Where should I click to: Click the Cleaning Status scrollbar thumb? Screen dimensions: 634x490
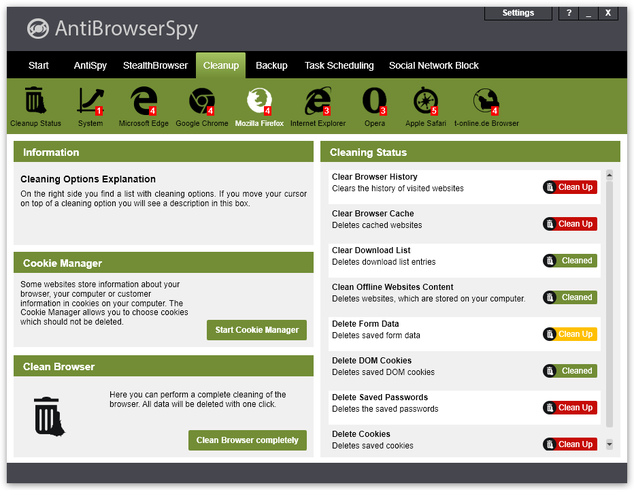(609, 304)
